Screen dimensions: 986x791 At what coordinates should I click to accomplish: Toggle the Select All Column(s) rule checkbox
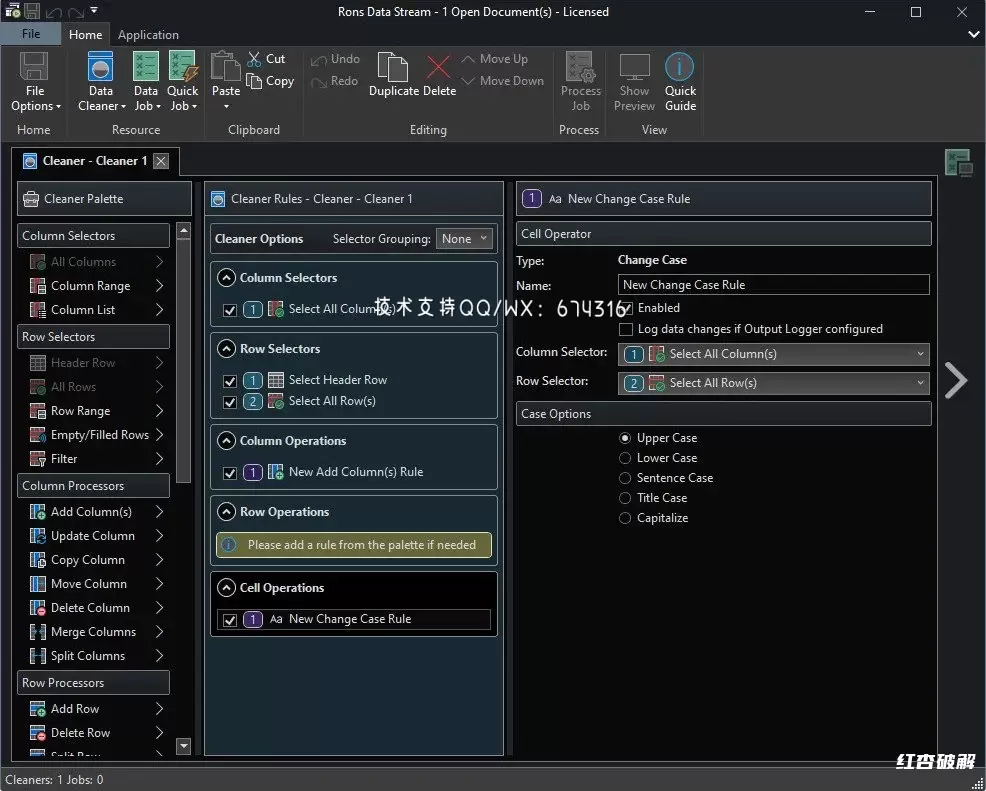[x=230, y=310]
